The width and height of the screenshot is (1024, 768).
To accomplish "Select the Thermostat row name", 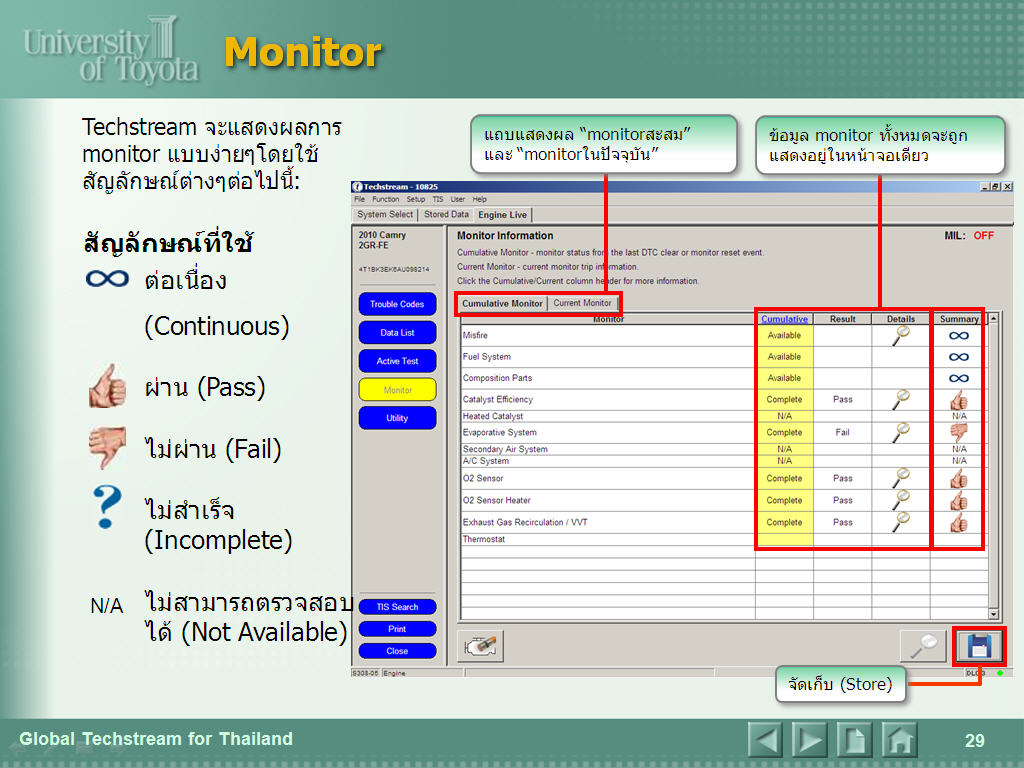I will click(x=483, y=539).
